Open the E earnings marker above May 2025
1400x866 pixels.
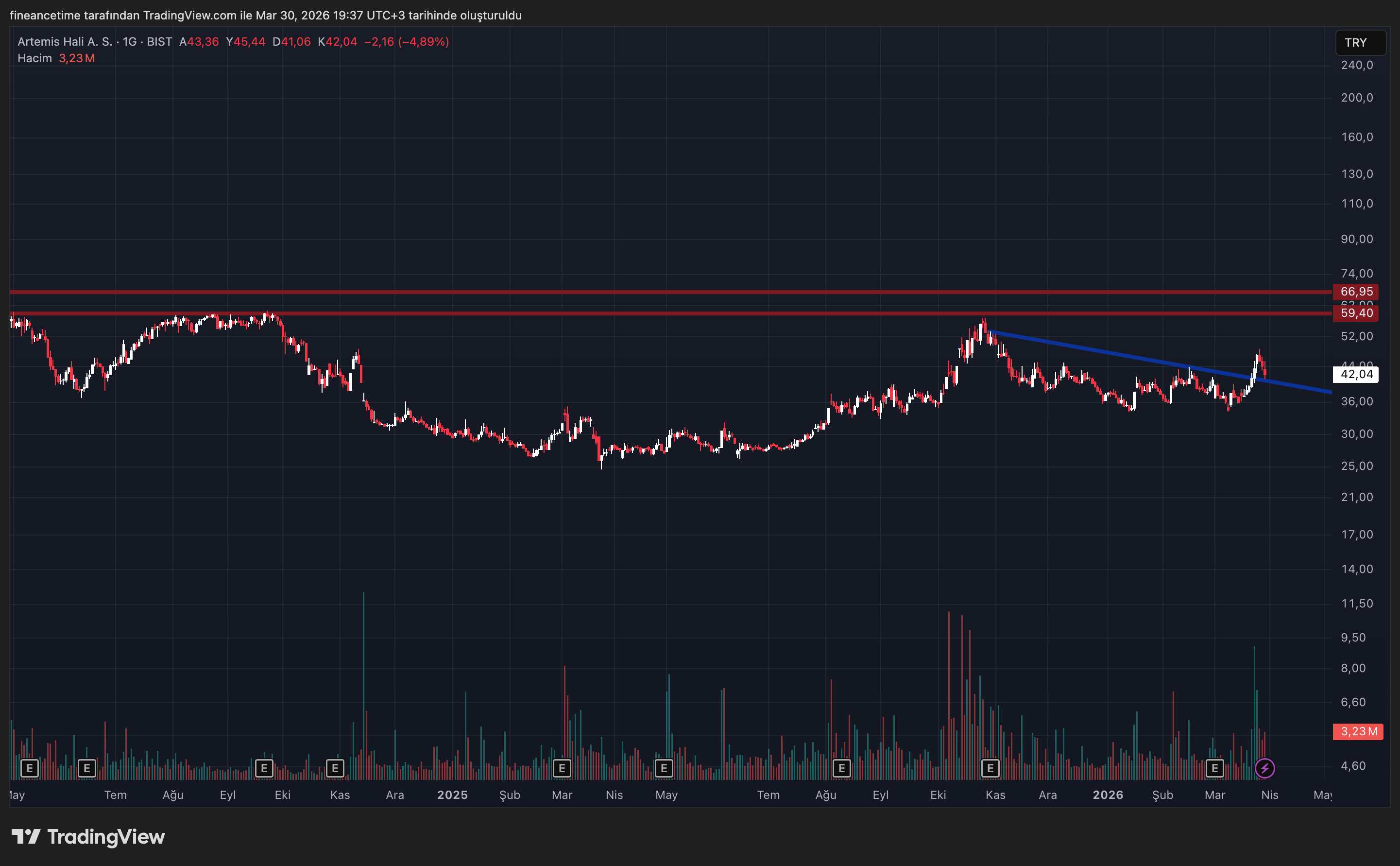(664, 768)
